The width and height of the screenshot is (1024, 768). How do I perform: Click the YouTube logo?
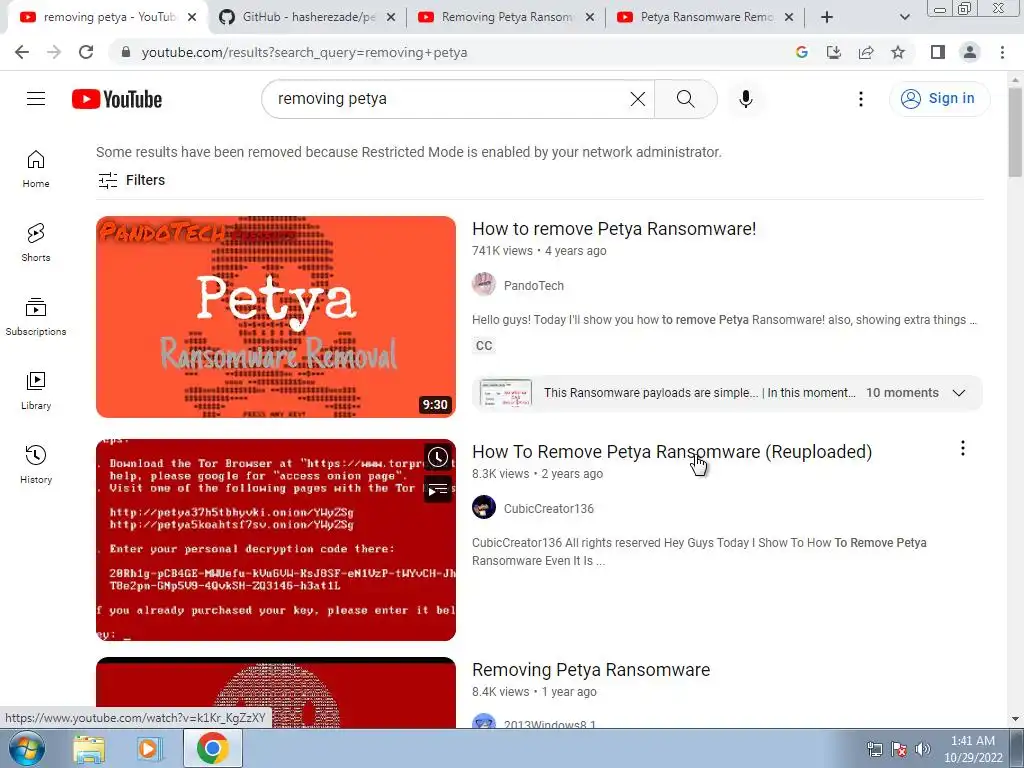click(x=117, y=99)
